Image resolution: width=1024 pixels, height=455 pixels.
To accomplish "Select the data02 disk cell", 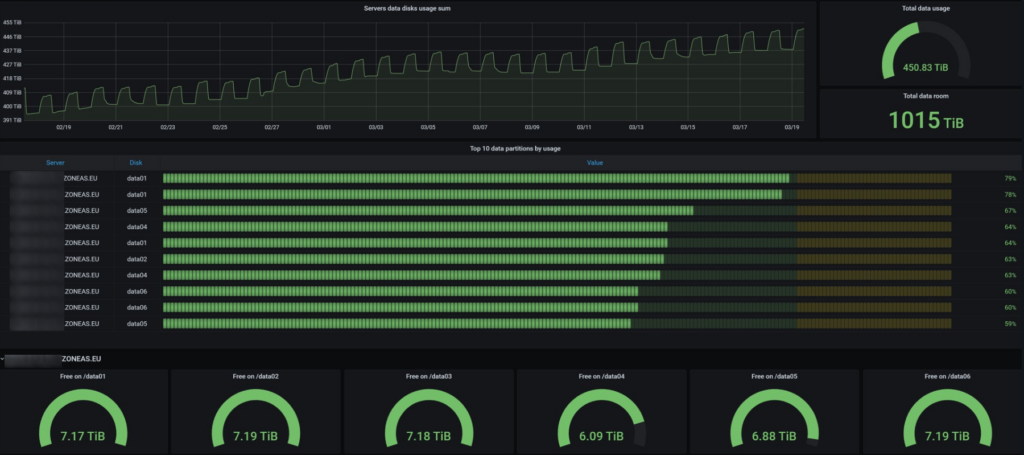I will pyautogui.click(x=136, y=259).
